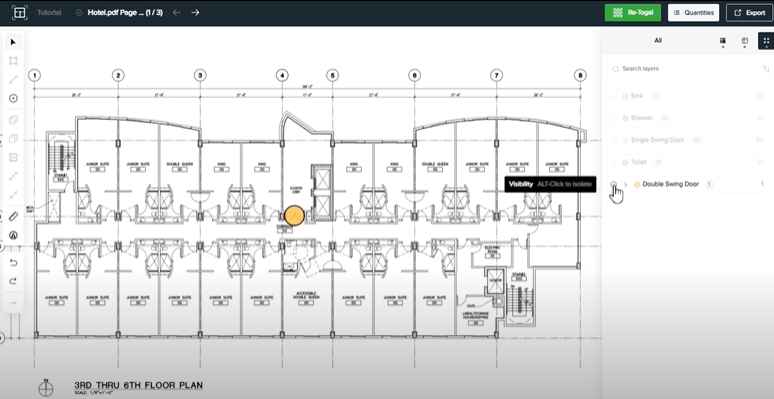Select the Shower layer row name

point(642,118)
